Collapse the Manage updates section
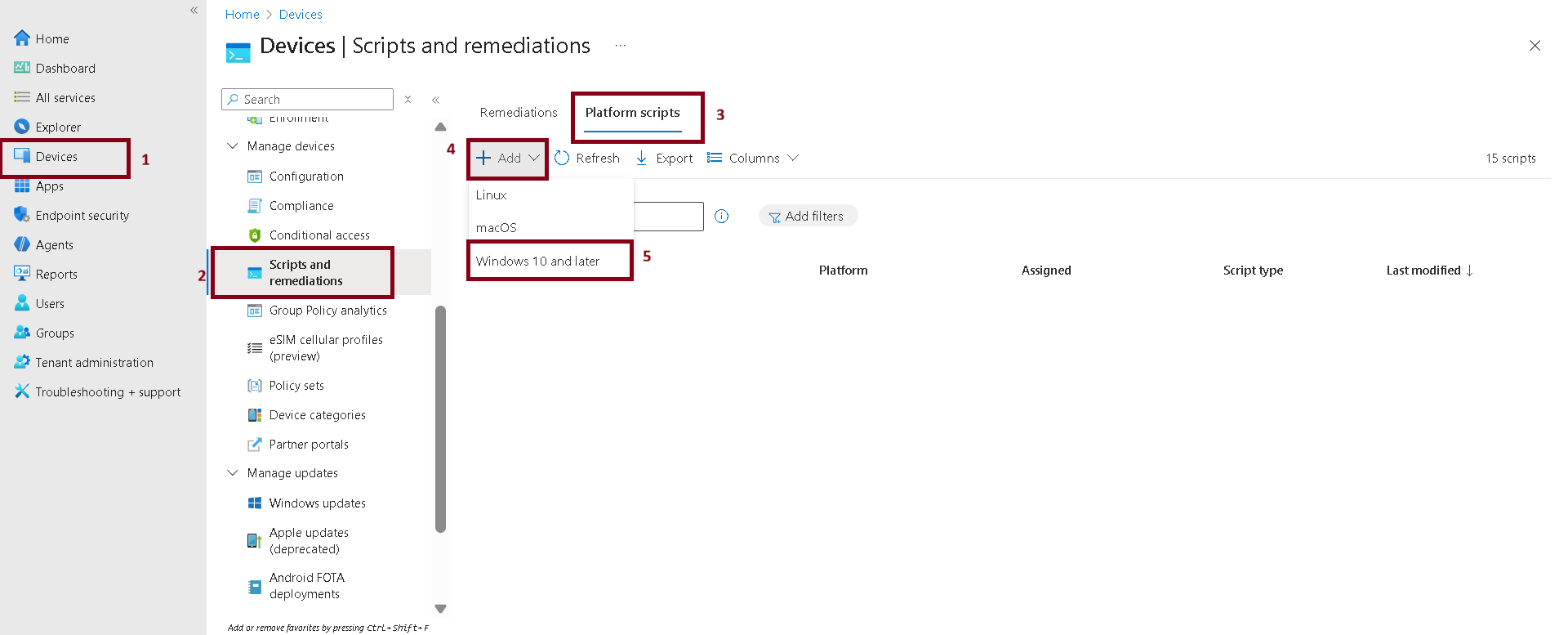This screenshot has width=1568, height=635. pyautogui.click(x=233, y=472)
